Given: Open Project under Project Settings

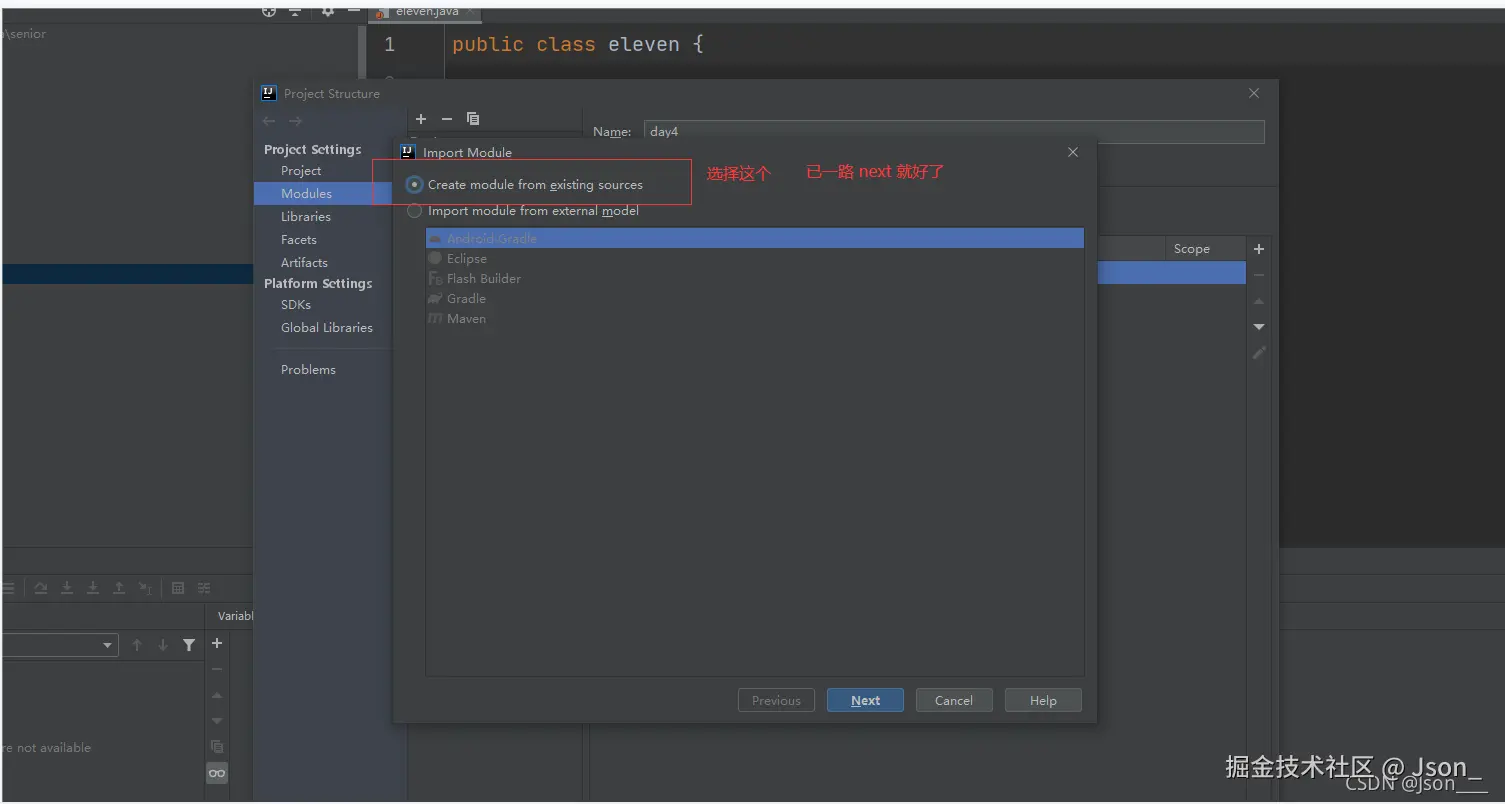Looking at the screenshot, I should (301, 171).
